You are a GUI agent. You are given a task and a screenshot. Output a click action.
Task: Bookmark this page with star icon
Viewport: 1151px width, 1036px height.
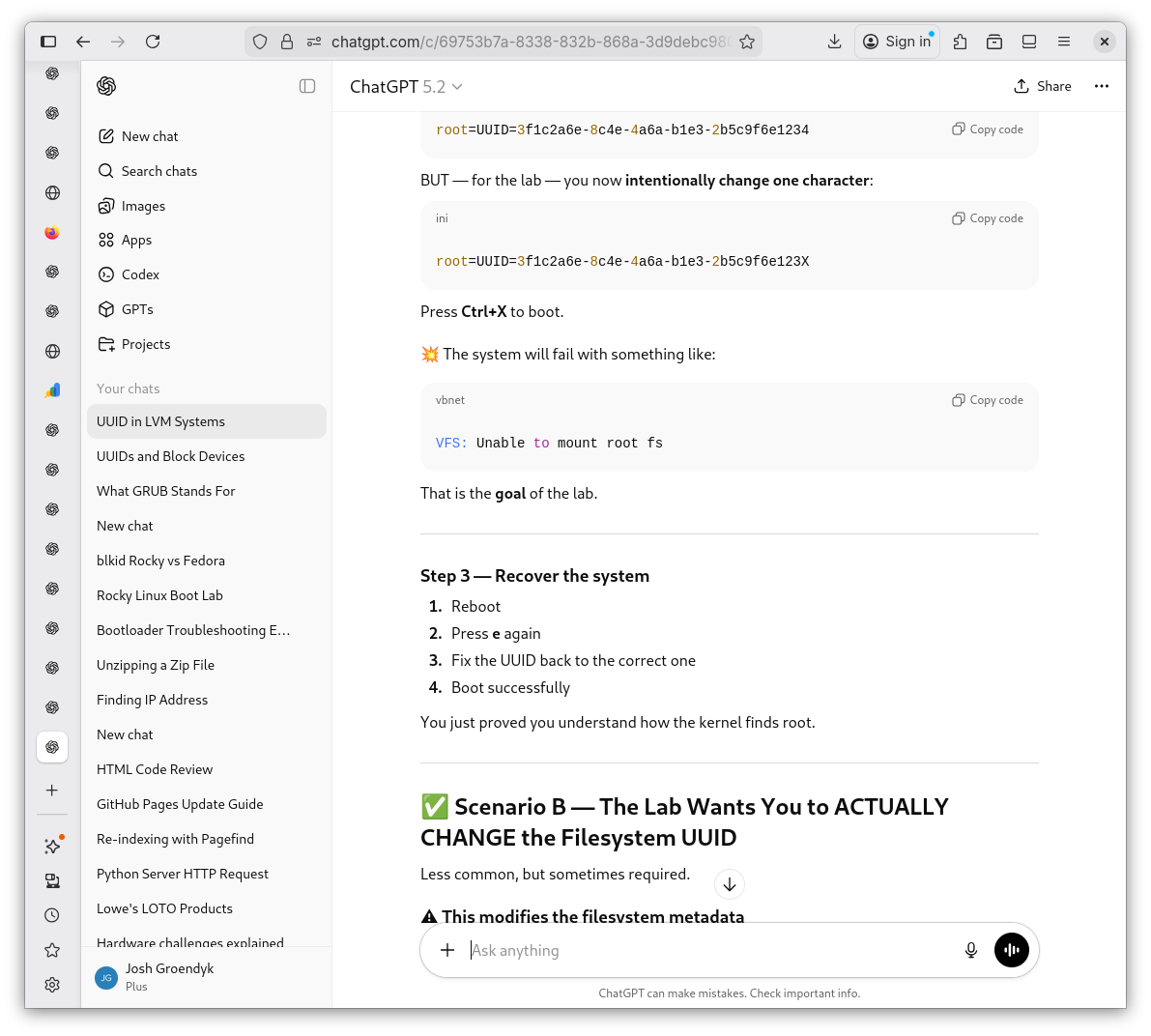tap(747, 42)
